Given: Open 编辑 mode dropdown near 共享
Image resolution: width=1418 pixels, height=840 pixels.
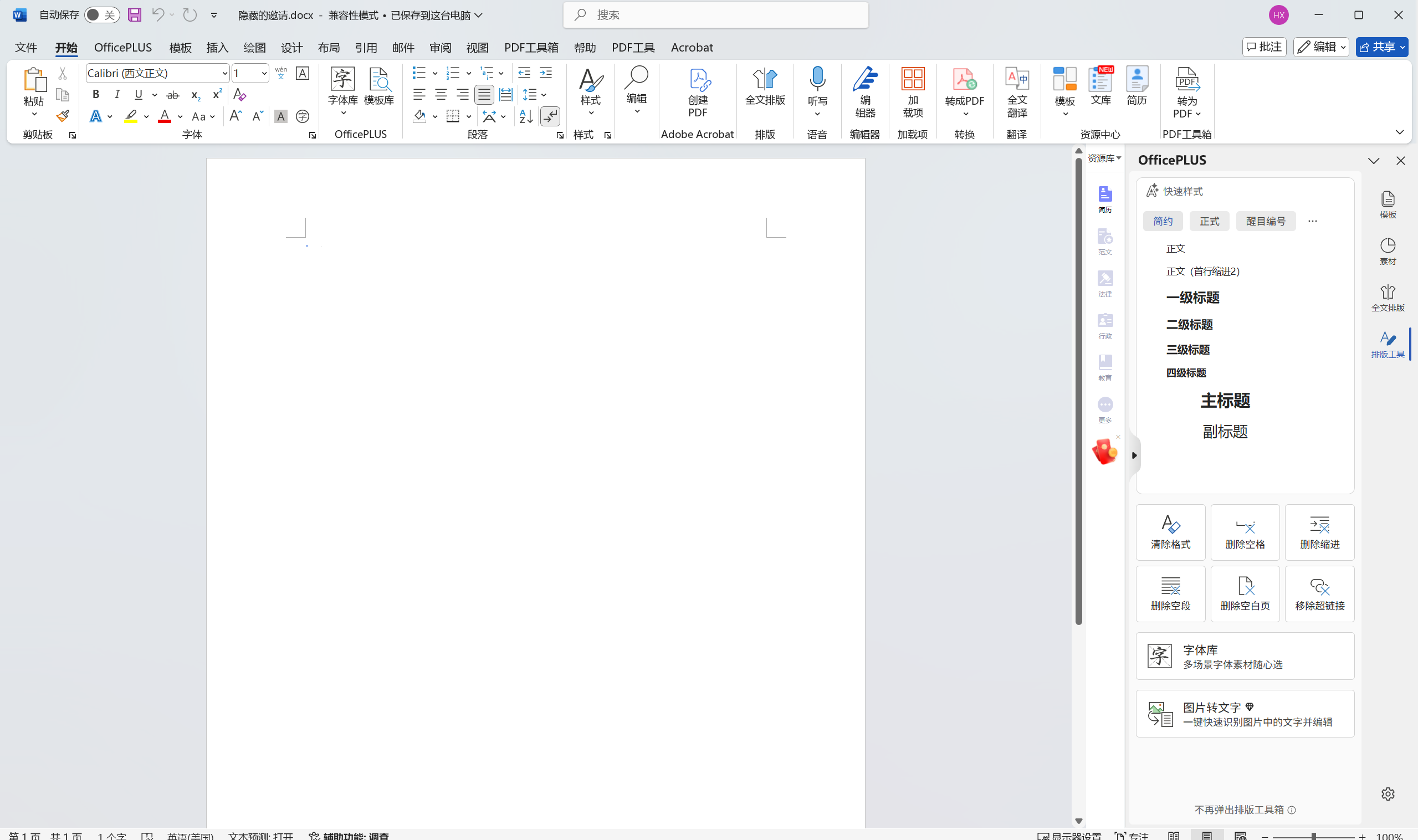Looking at the screenshot, I should point(1320,47).
